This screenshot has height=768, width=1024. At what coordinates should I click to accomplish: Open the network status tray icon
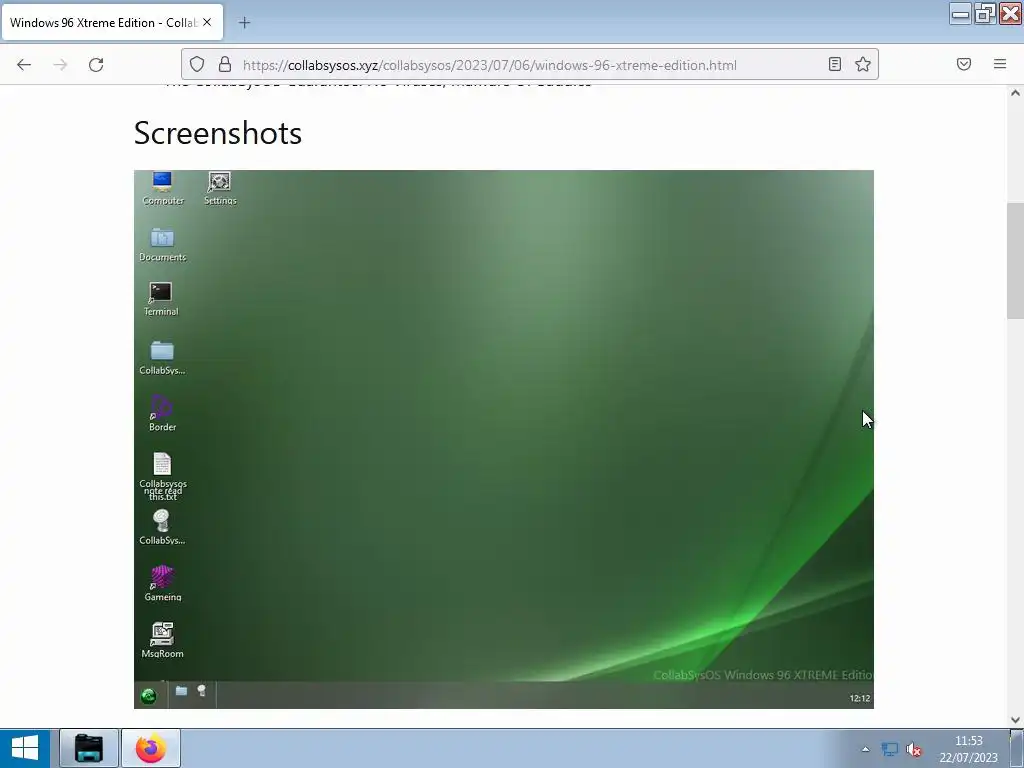coord(889,749)
